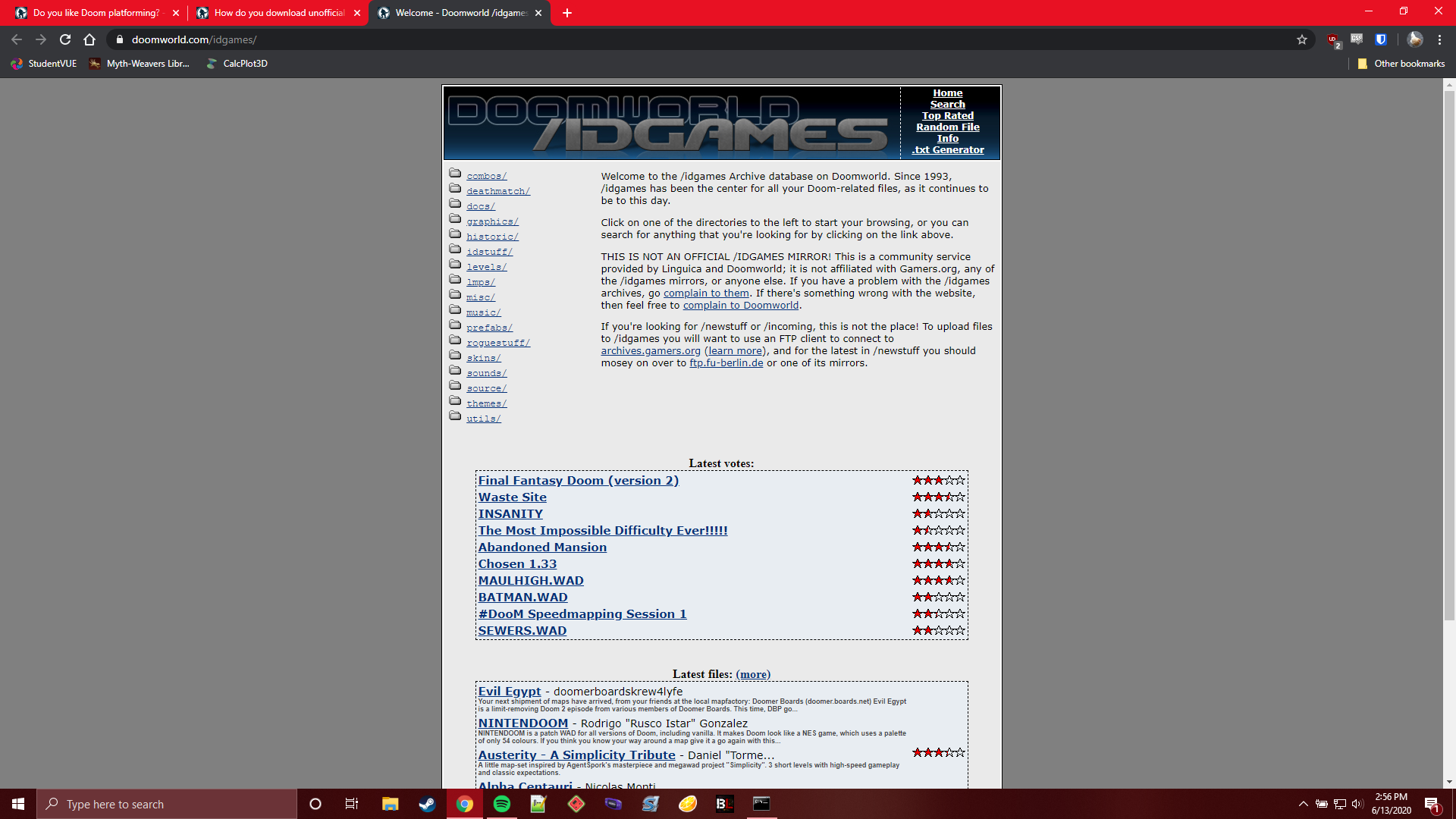Open the BATMAN.WAD entry
The width and height of the screenshot is (1456, 819).
(522, 597)
